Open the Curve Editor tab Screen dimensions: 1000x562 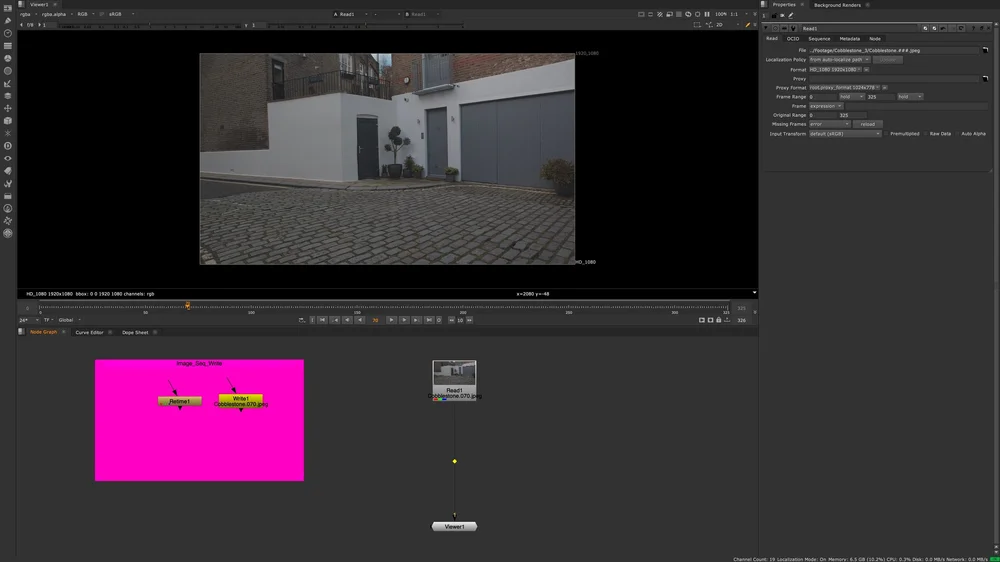(89, 332)
